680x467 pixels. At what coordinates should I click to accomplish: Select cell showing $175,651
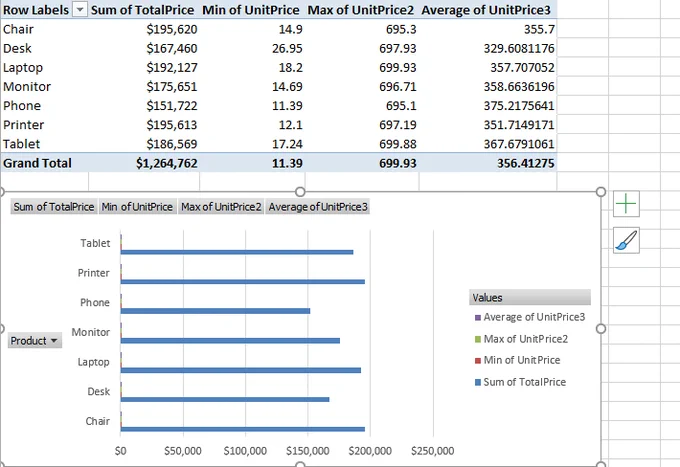pyautogui.click(x=144, y=86)
